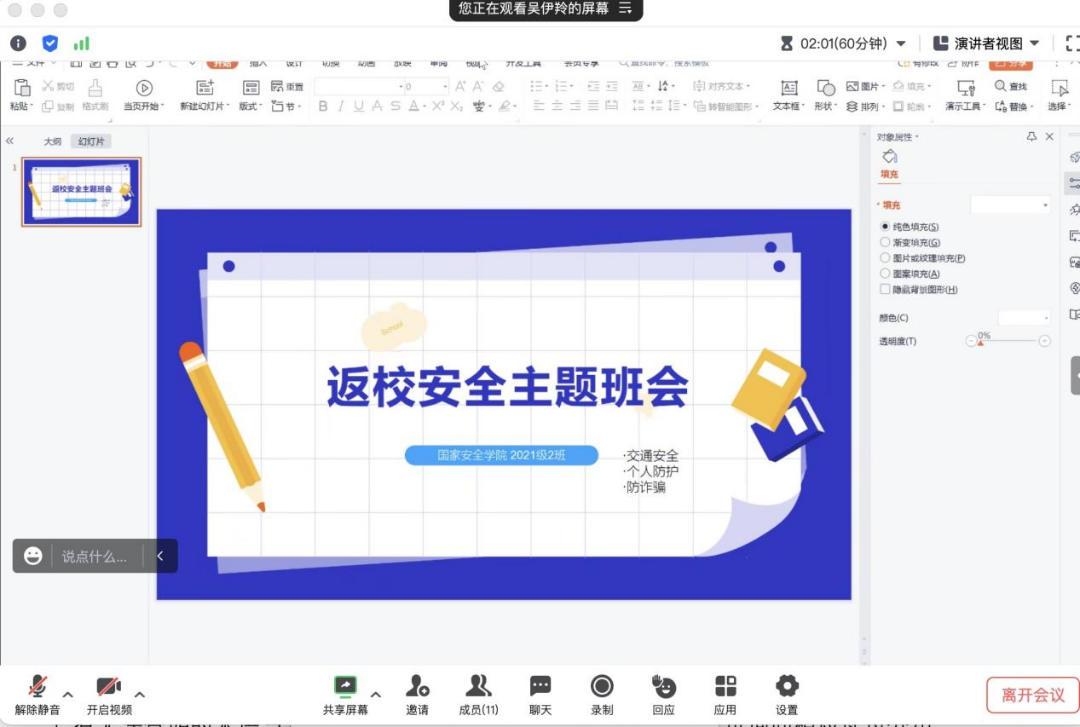Select the 幻灯片 slides tab
This screenshot has height=727, width=1080.
(x=94, y=142)
